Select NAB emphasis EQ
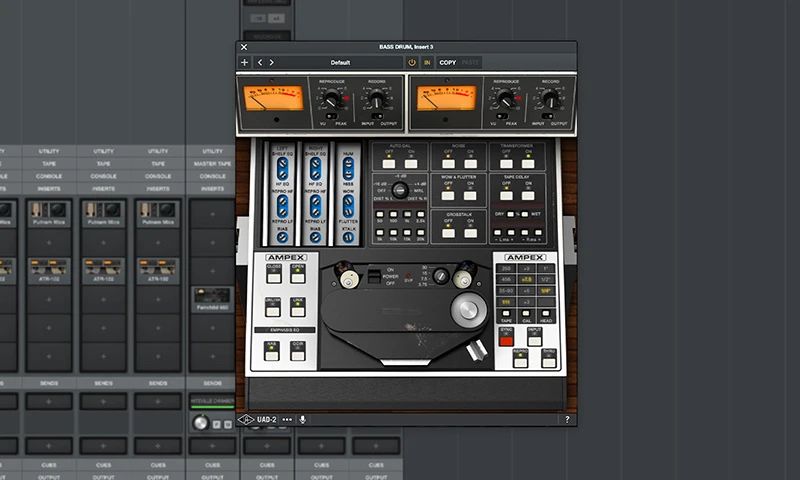This screenshot has height=480, width=800. click(272, 352)
